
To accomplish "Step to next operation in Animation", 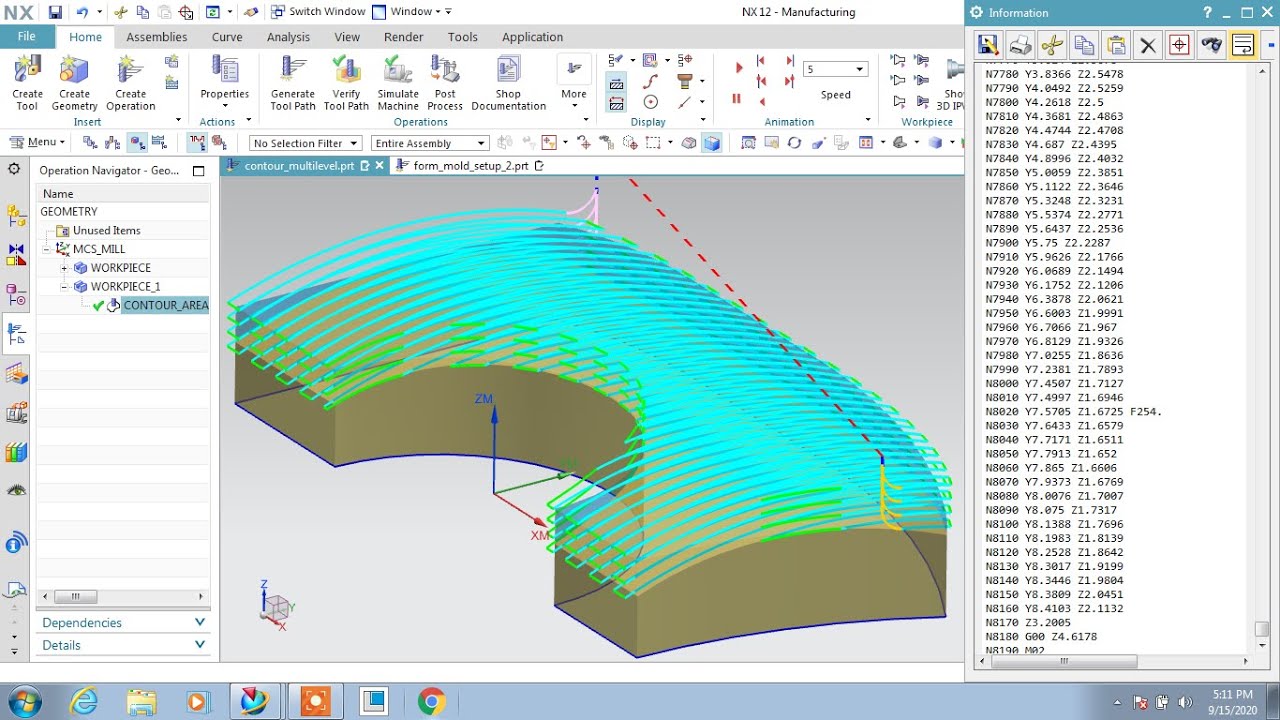I will 790,61.
